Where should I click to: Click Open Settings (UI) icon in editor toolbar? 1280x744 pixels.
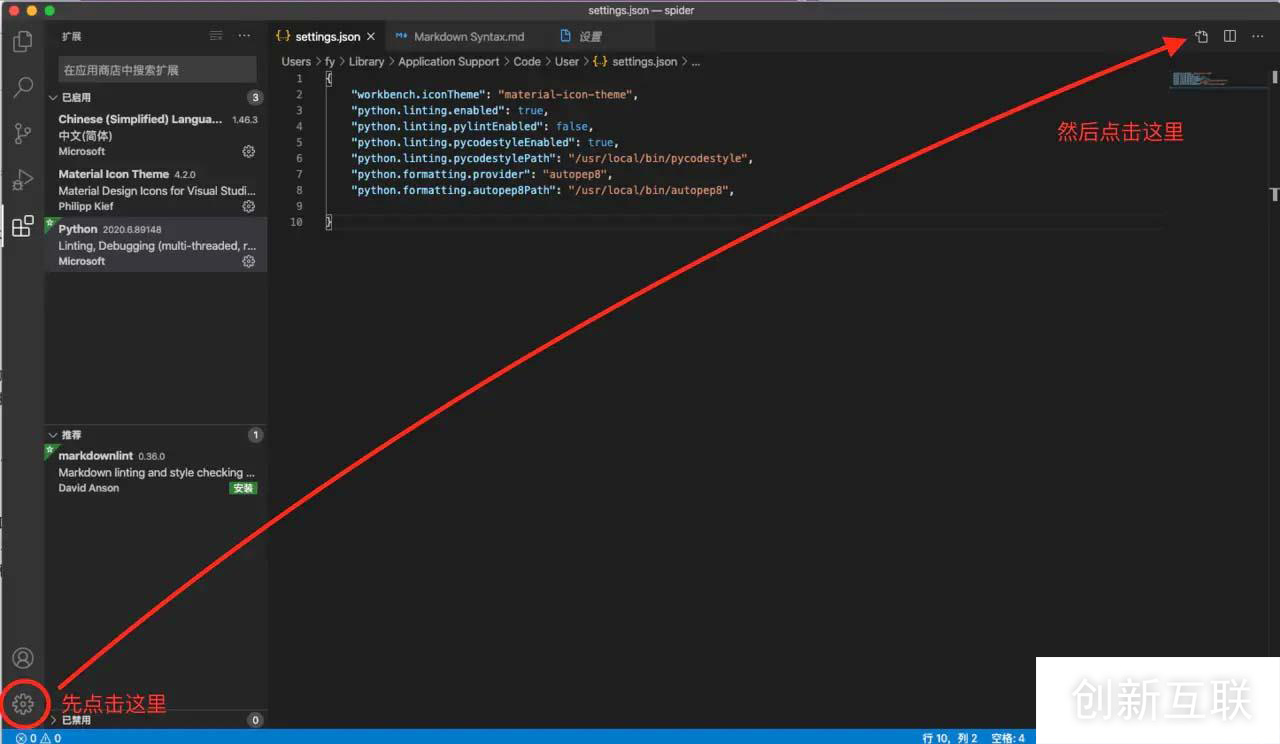[x=1201, y=36]
